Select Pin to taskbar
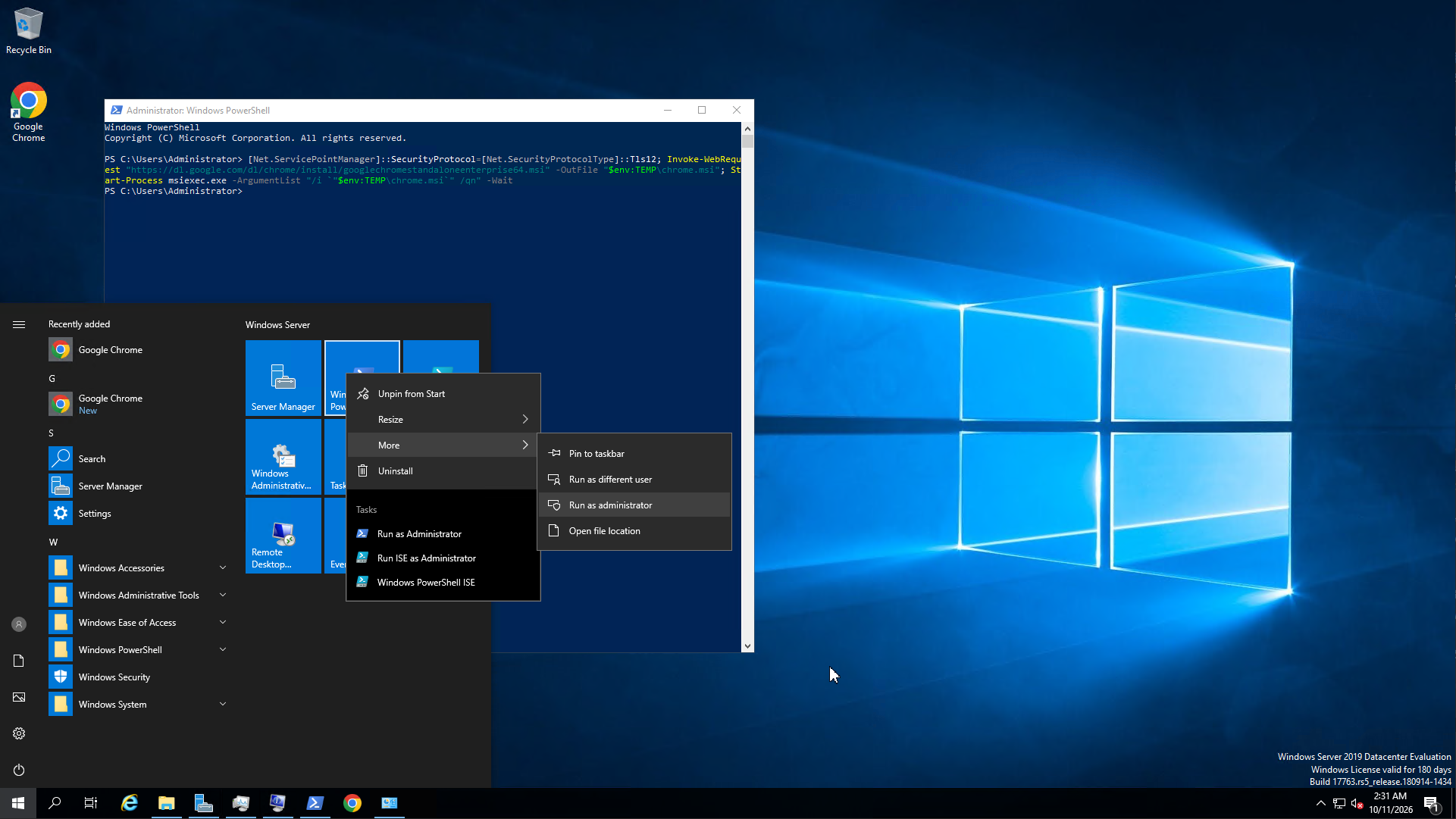The image size is (1456, 819). coord(634,454)
